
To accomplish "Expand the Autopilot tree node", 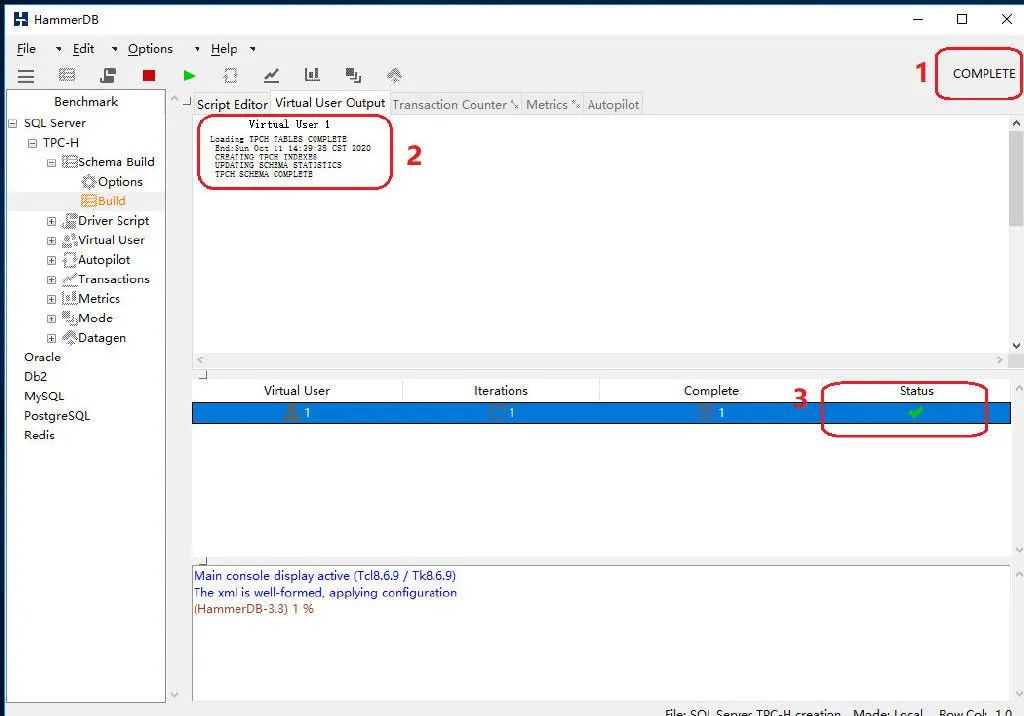I will (51, 261).
